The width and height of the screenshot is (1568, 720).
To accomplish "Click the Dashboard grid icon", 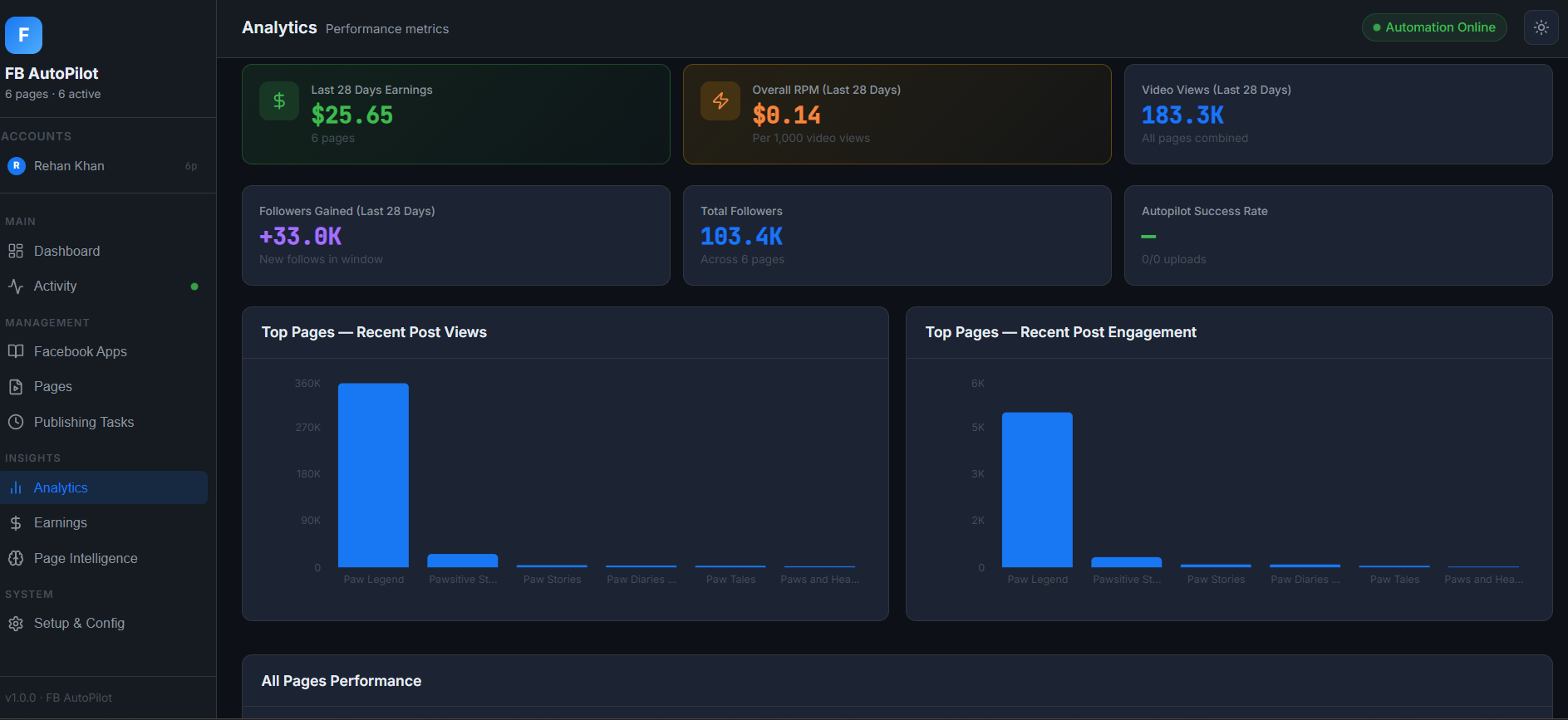I will [16, 251].
